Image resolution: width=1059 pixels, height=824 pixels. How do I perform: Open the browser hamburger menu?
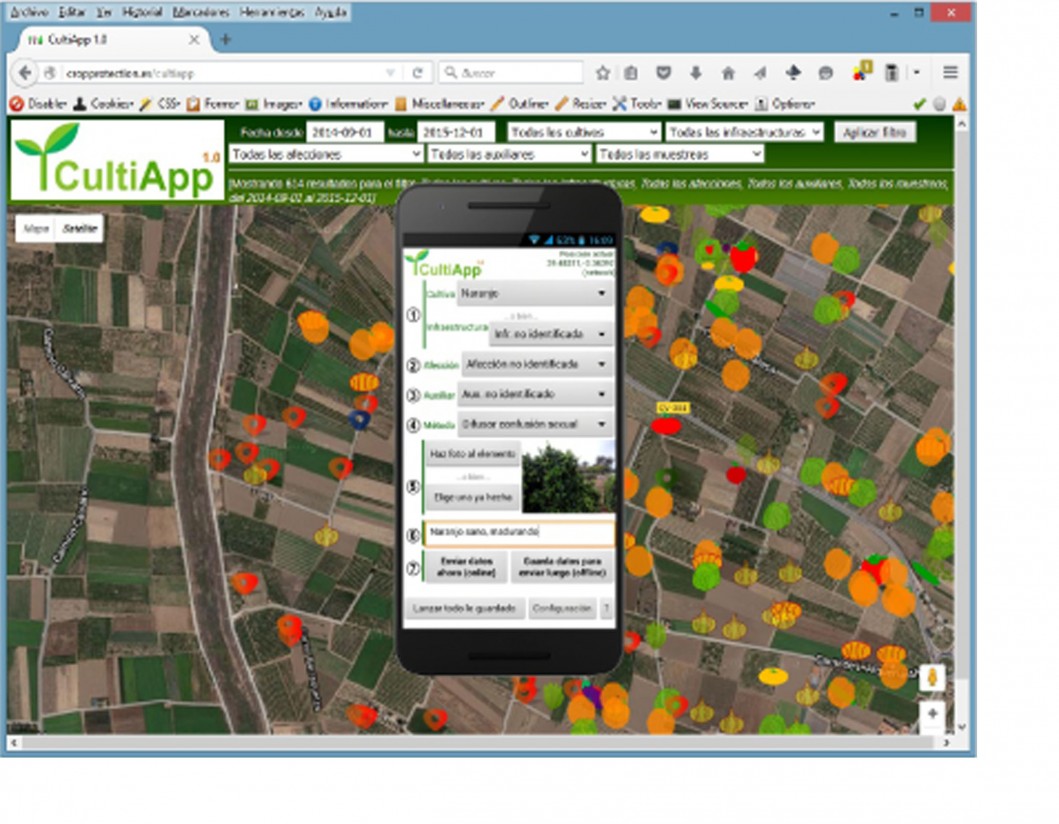coord(950,72)
